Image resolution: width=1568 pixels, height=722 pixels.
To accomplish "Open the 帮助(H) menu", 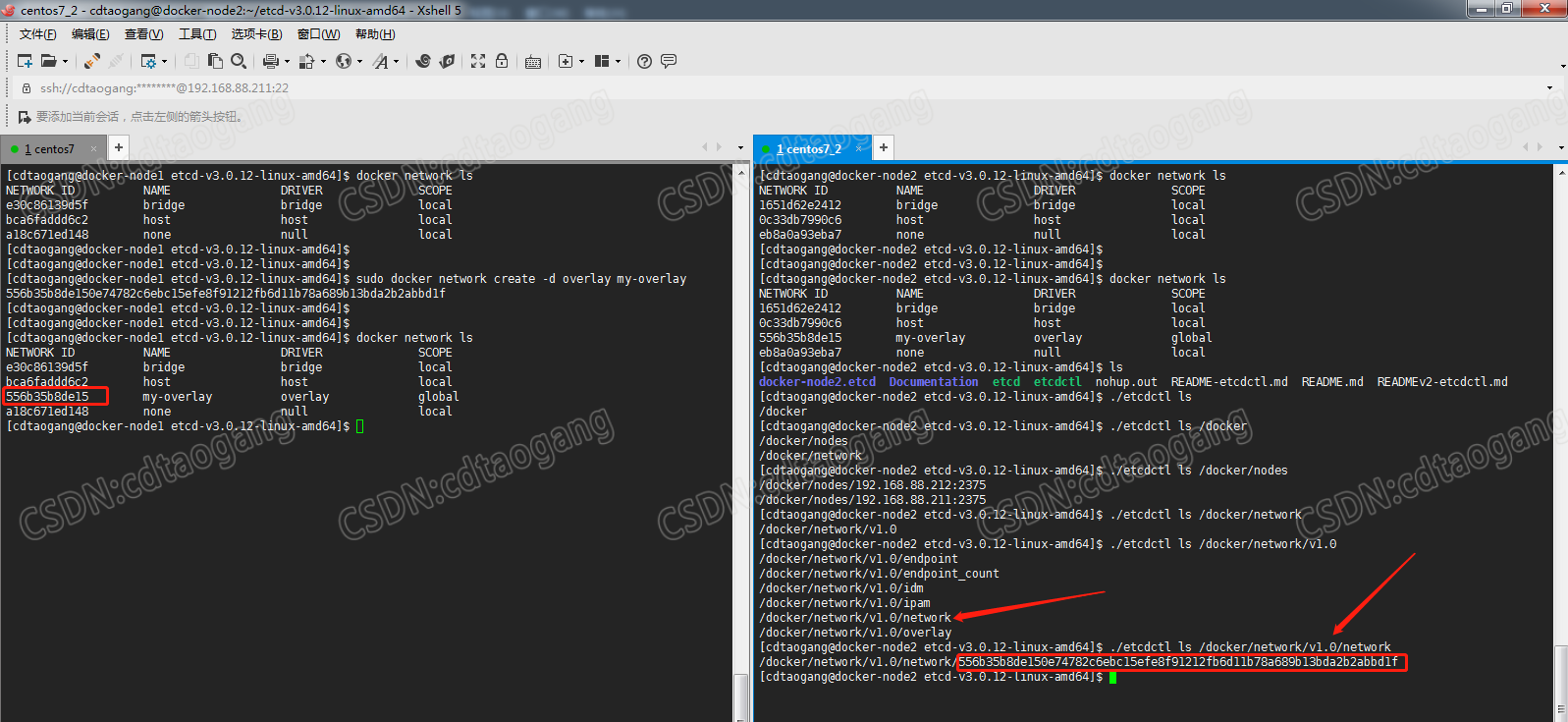I will coord(375,34).
